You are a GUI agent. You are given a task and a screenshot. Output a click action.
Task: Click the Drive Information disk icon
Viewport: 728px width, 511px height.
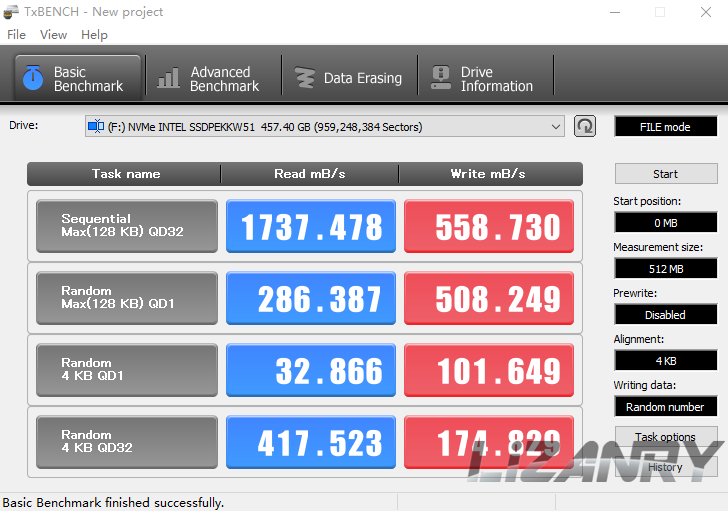coord(440,79)
